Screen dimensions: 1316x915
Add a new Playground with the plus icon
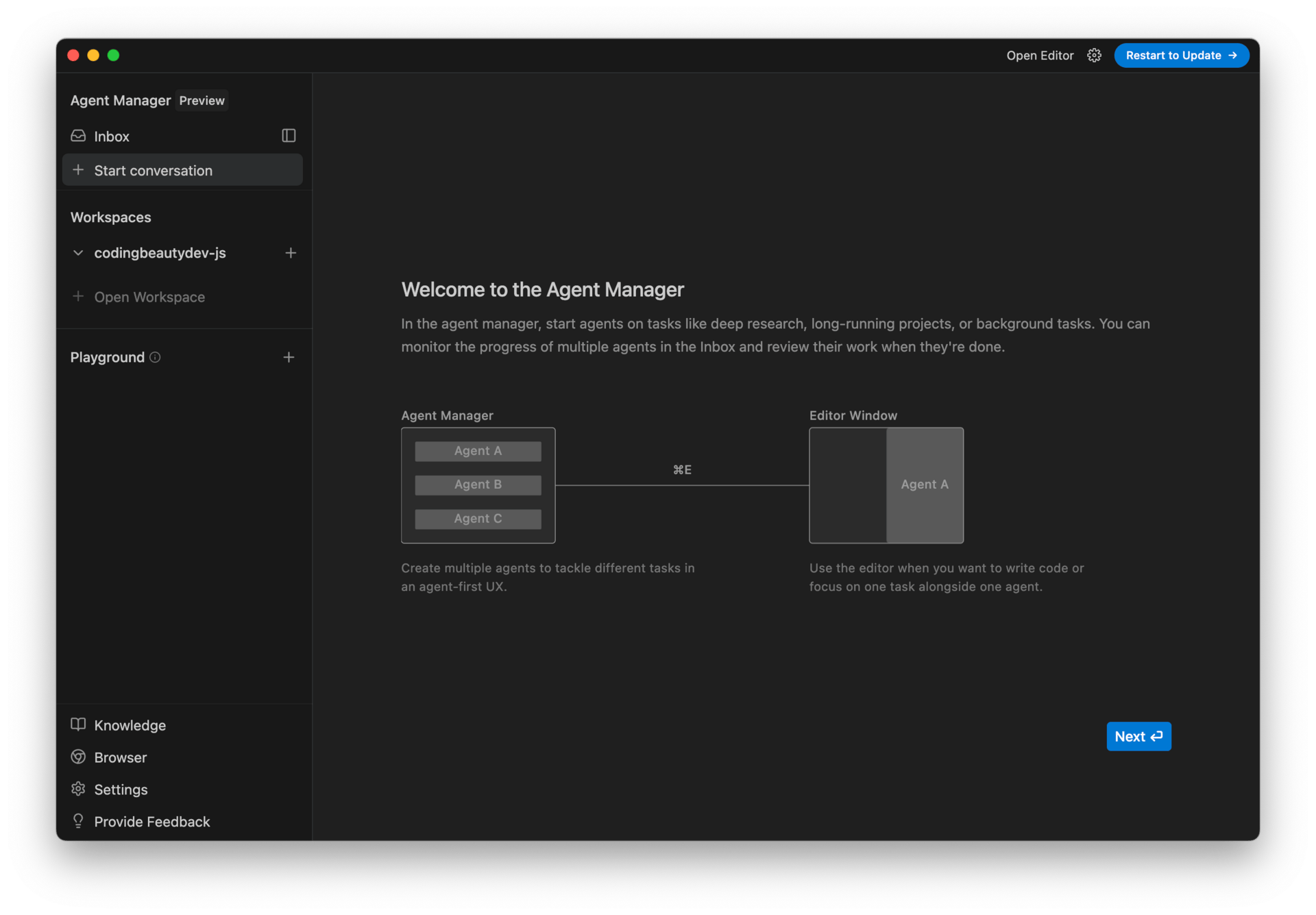click(289, 357)
